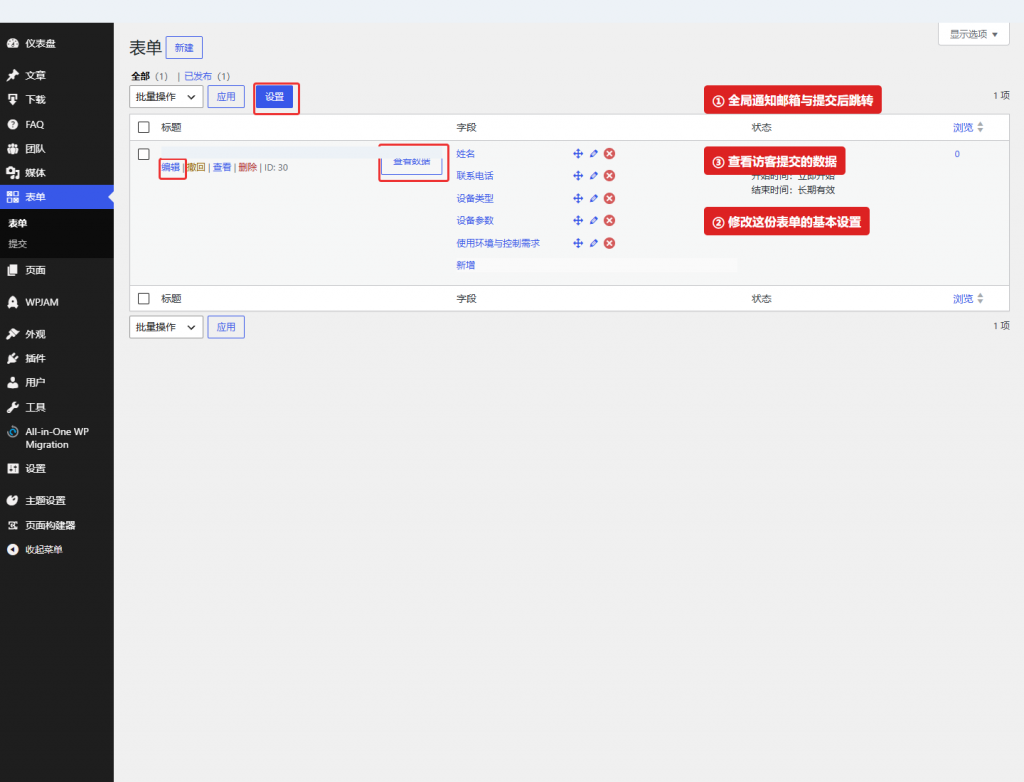The width and height of the screenshot is (1024, 782).
Task: Click the 用户 user icon in sidebar
Action: [x=12, y=382]
